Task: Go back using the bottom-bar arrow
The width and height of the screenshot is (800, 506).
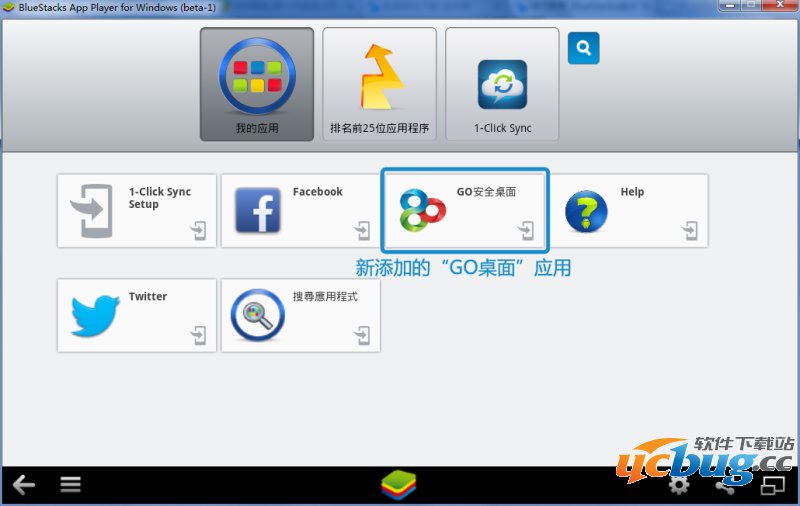Action: 23,485
